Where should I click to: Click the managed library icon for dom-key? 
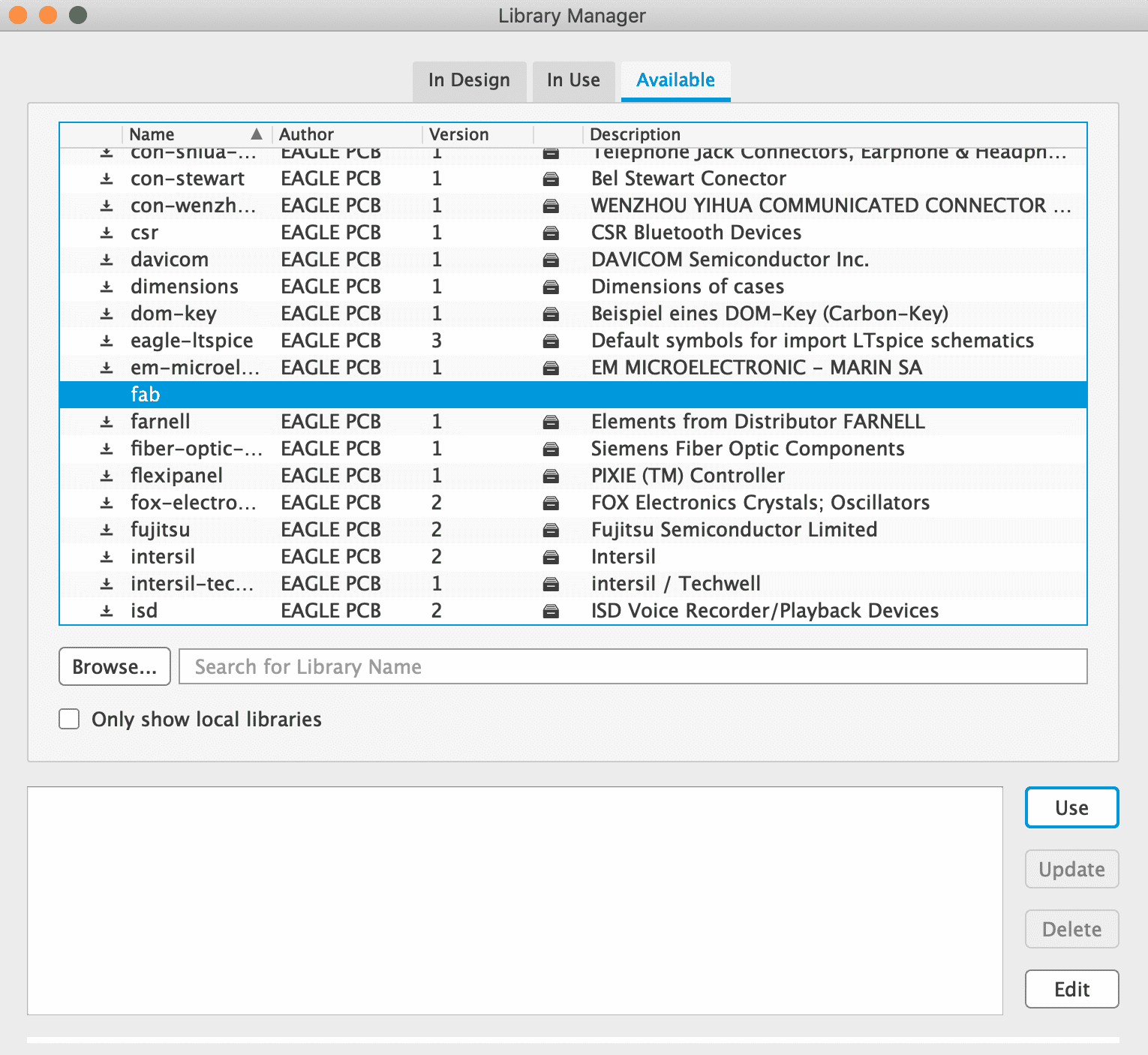pos(551,314)
